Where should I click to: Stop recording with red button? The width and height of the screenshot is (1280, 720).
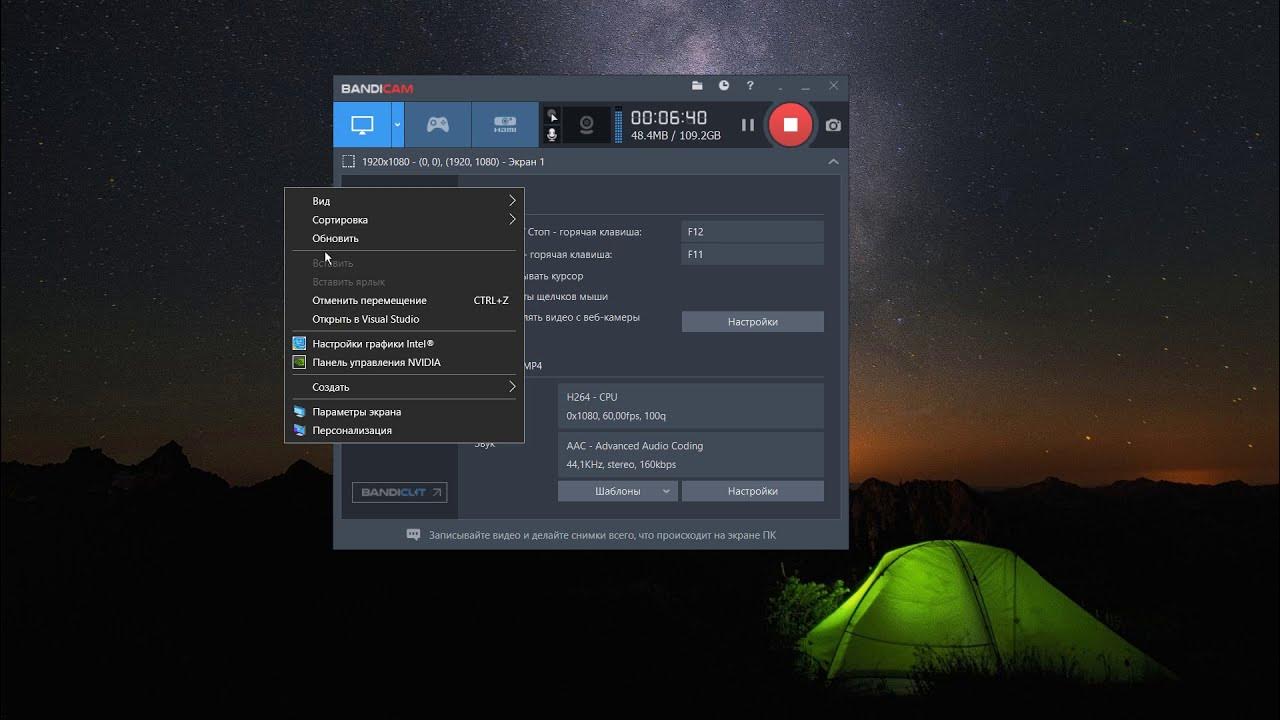click(x=790, y=125)
